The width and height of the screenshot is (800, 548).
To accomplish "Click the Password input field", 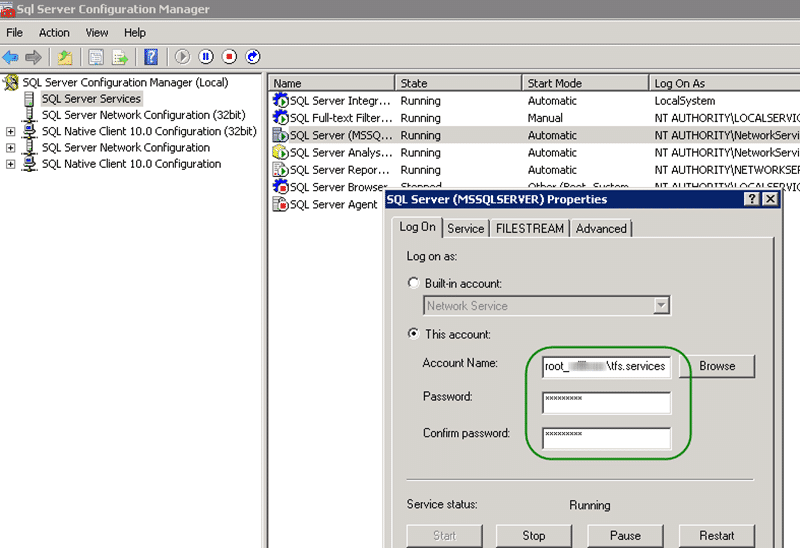I will 607,403.
